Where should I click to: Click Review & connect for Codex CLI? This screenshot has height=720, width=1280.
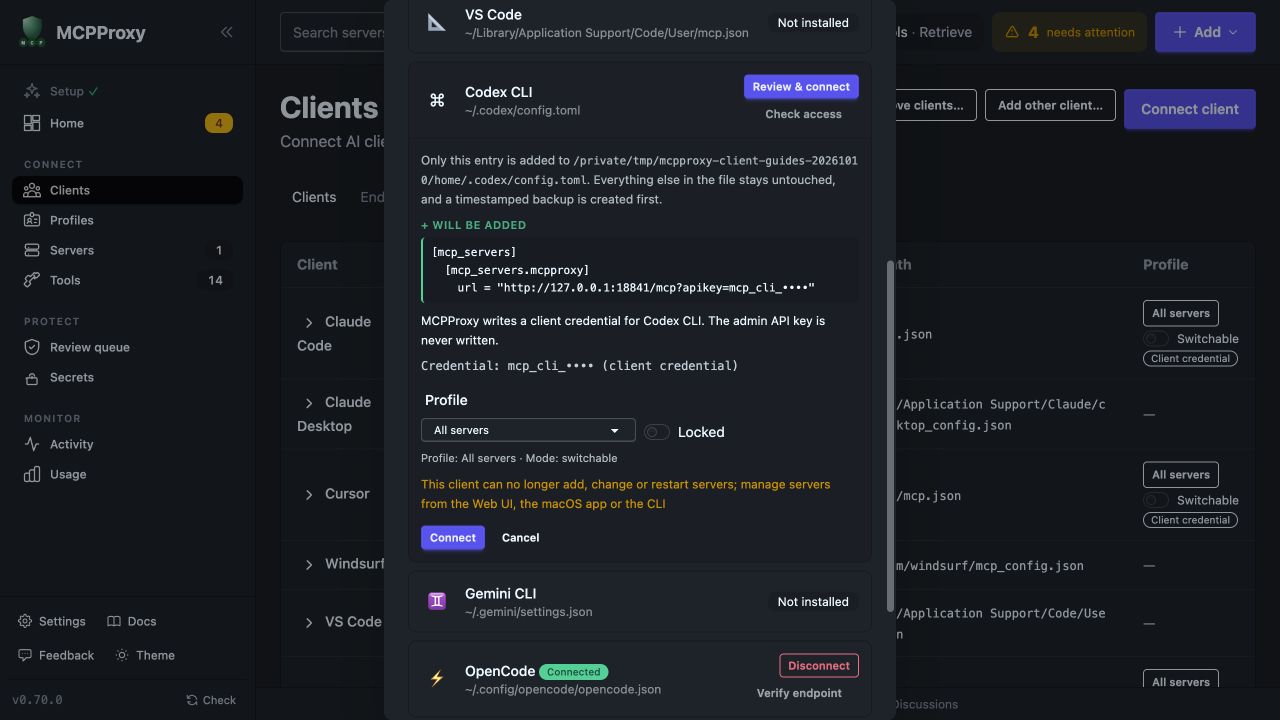click(x=801, y=87)
